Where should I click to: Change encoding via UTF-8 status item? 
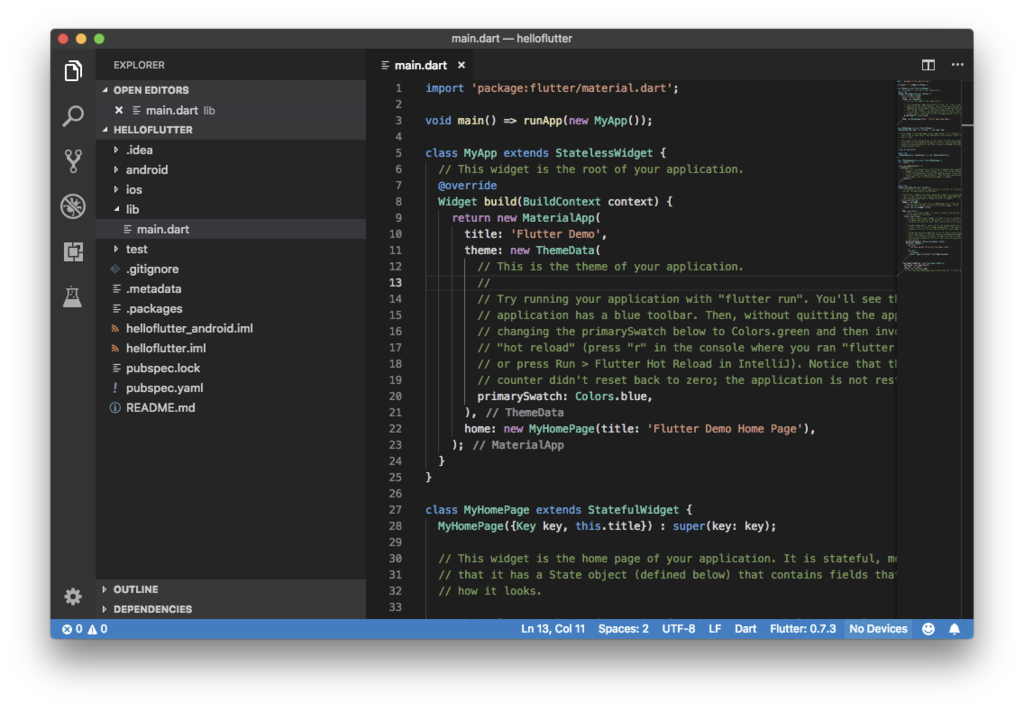678,629
